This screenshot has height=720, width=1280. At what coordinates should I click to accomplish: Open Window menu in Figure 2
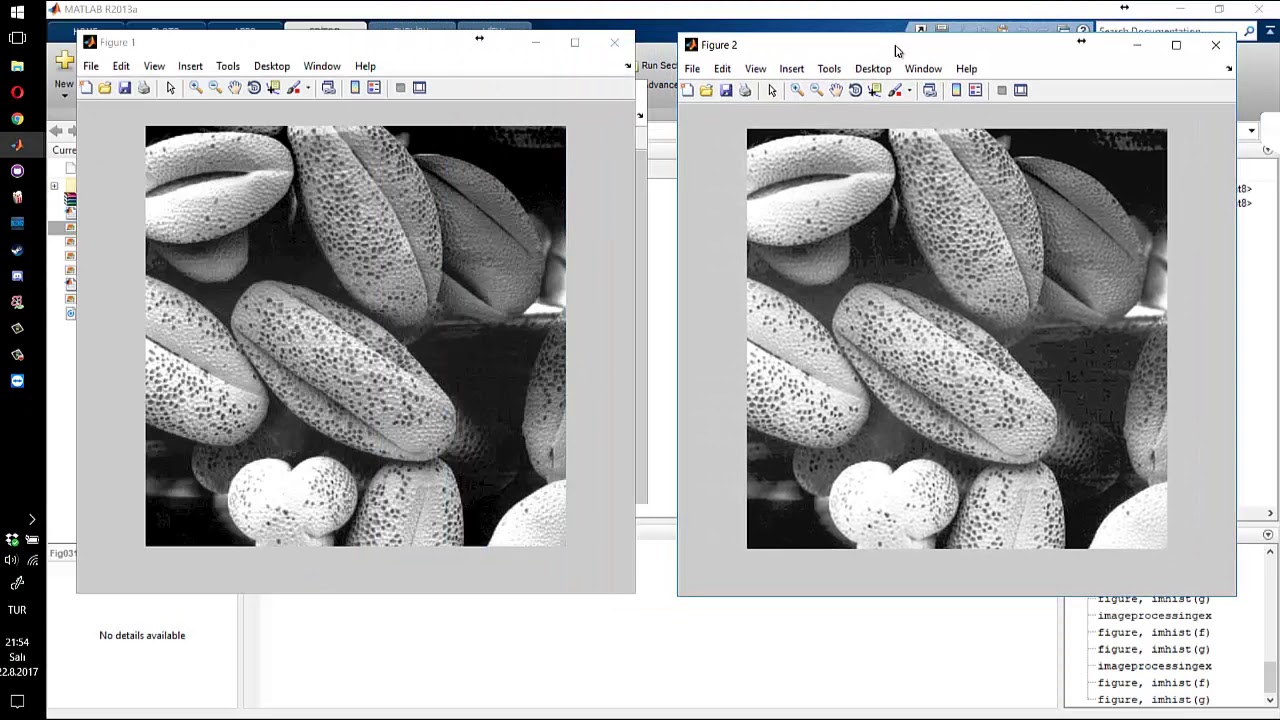[923, 69]
